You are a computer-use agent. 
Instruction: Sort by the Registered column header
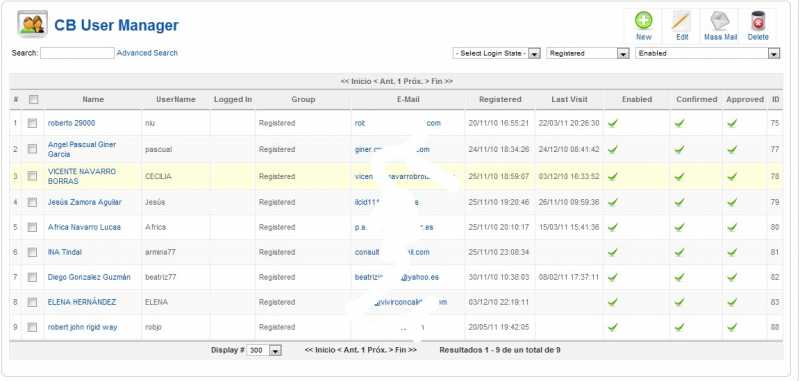(500, 99)
